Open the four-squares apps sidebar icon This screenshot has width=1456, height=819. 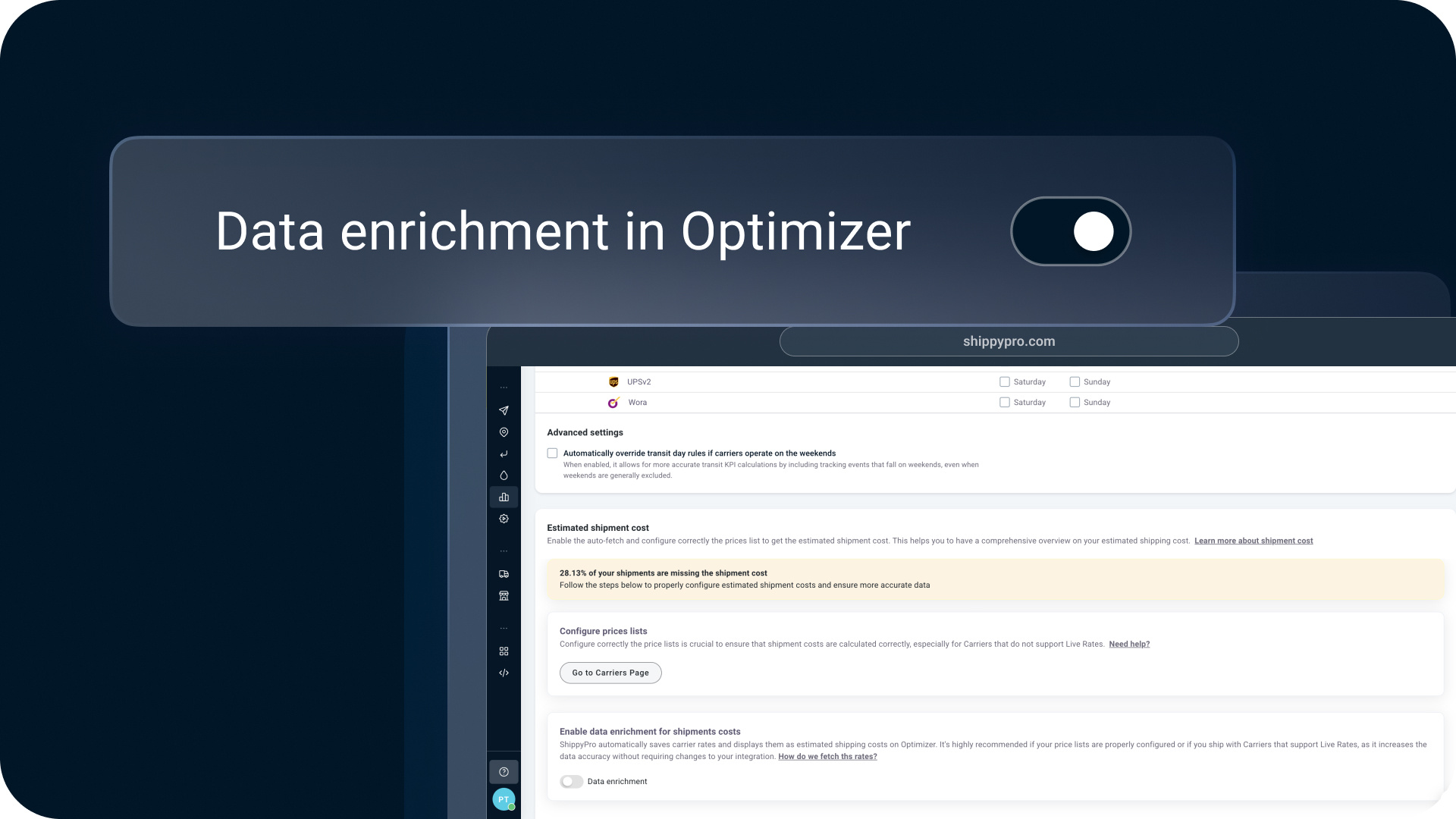(504, 651)
